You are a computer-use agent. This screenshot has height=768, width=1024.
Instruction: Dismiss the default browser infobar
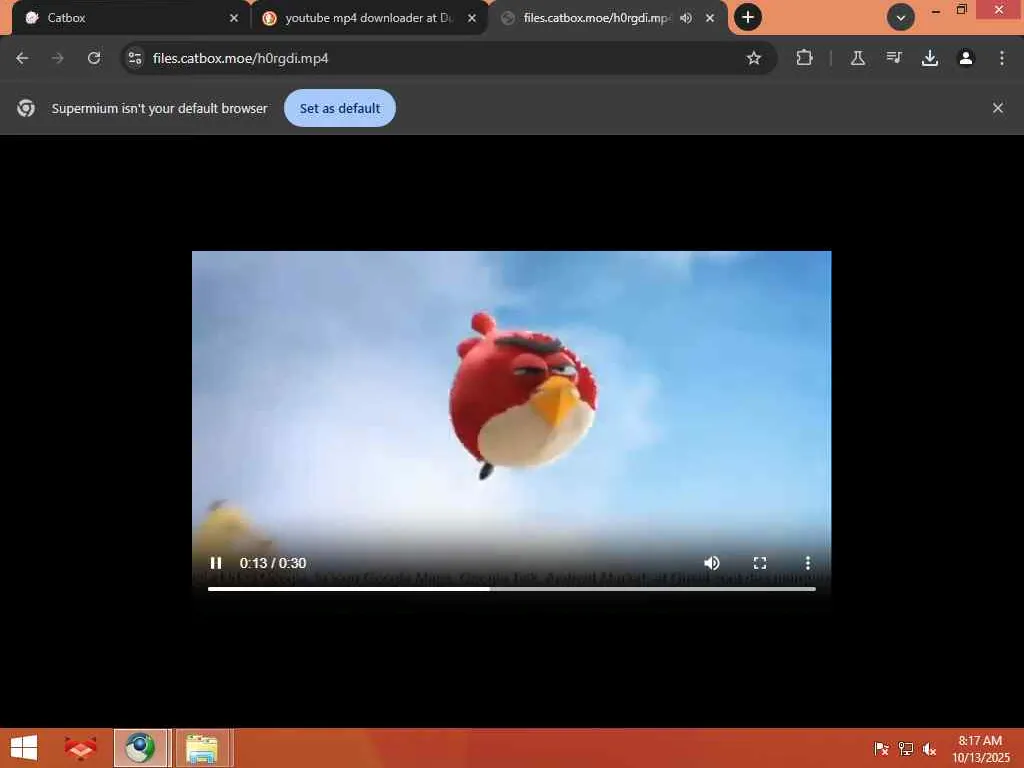998,108
